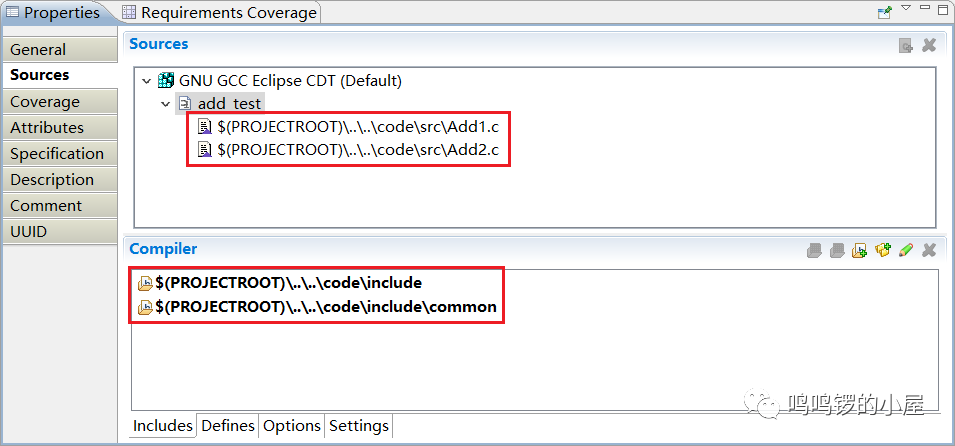Collapse the add_test tree node

(x=165, y=104)
